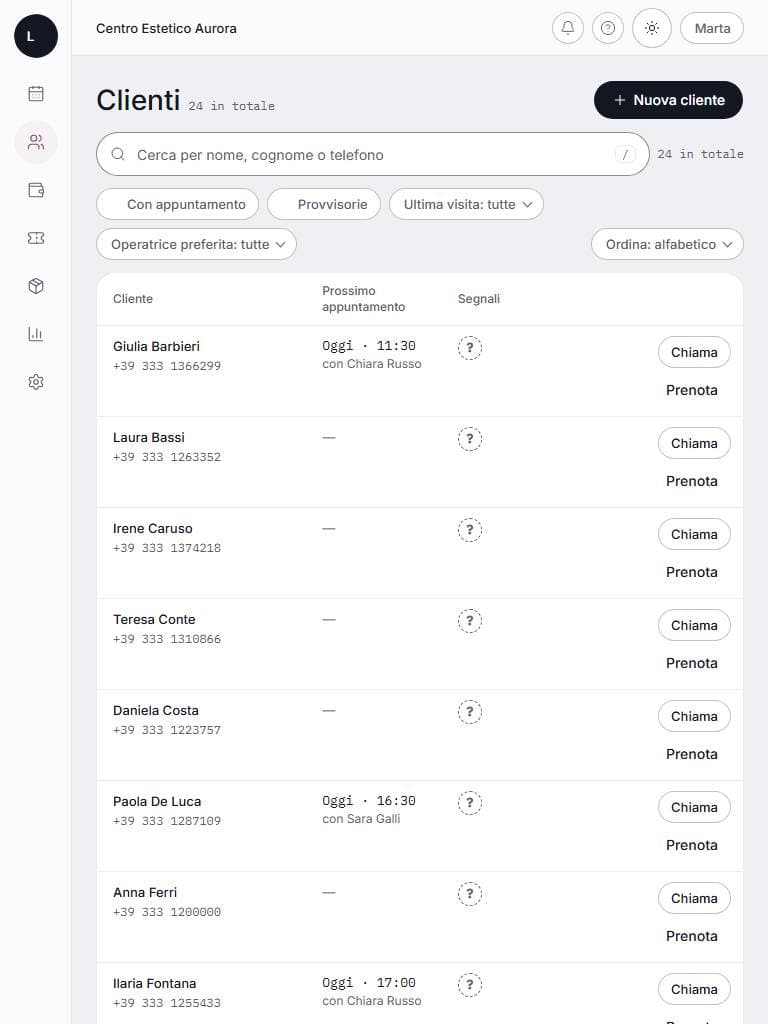Open the ticket/voucher section in the sidebar

[x=36, y=238]
